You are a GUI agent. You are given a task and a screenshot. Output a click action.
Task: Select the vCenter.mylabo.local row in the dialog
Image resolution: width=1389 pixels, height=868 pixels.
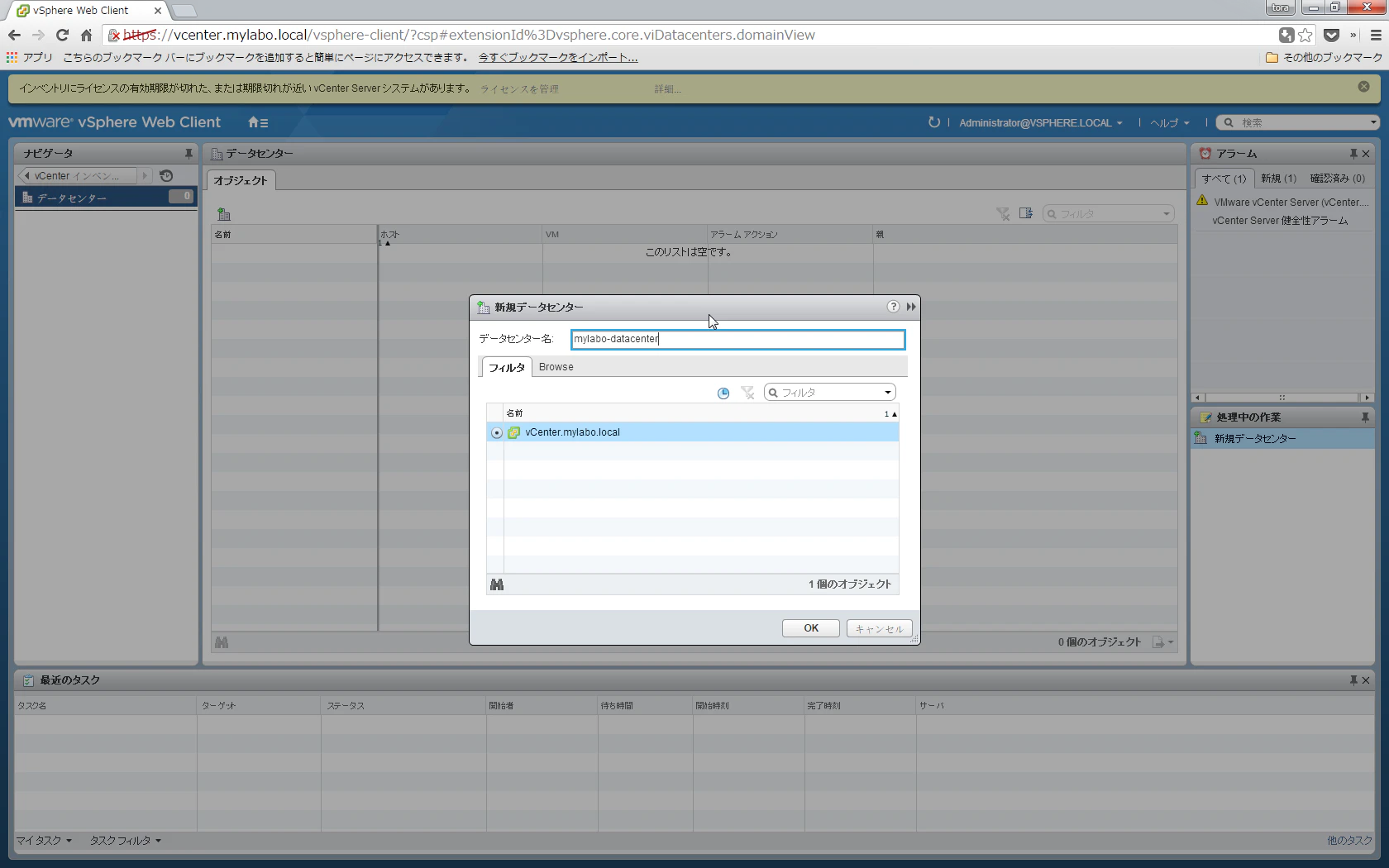693,432
